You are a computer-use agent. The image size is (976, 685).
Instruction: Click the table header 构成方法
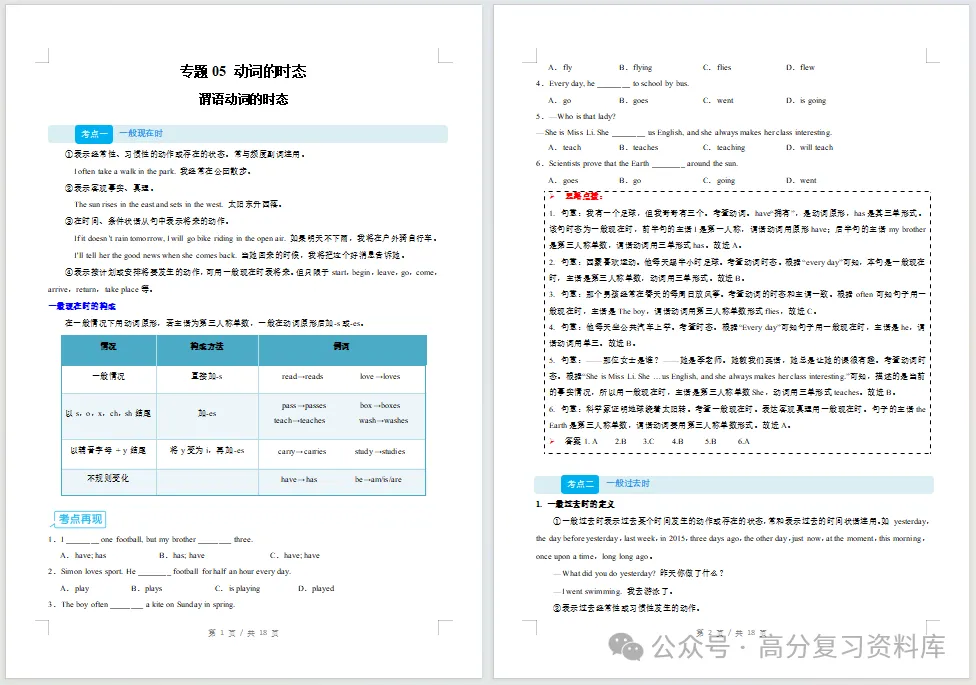tap(207, 346)
